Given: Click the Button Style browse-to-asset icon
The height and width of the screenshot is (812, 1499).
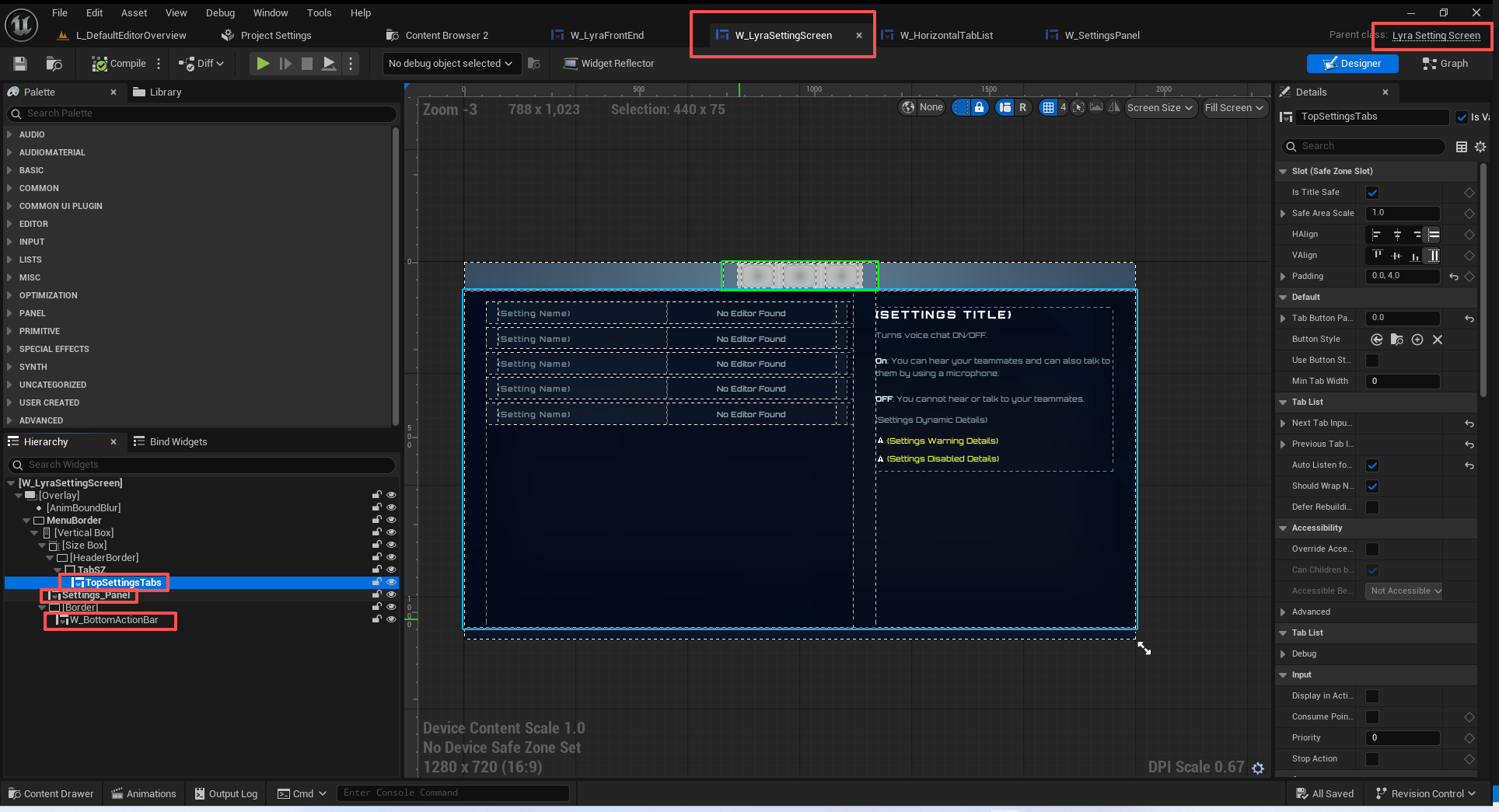Looking at the screenshot, I should point(1397,340).
